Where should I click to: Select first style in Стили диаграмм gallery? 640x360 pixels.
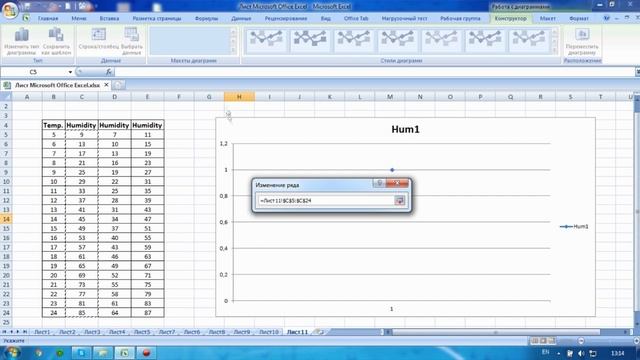click(x=266, y=40)
